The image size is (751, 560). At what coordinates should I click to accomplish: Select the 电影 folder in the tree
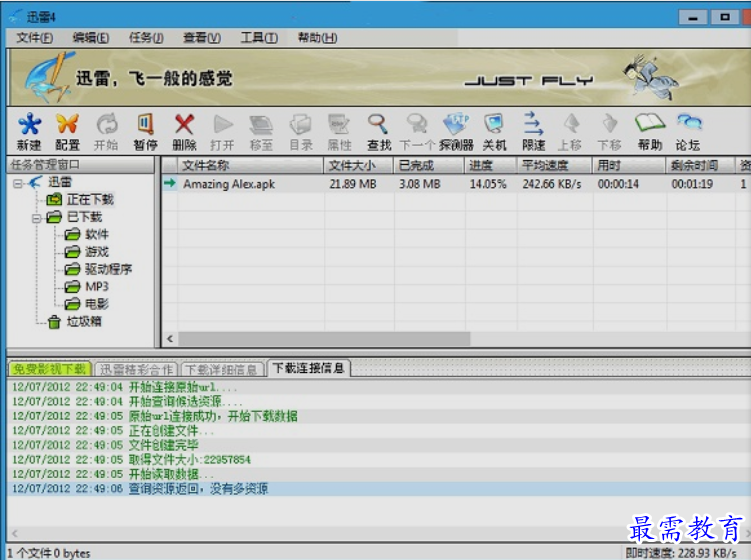[97, 304]
